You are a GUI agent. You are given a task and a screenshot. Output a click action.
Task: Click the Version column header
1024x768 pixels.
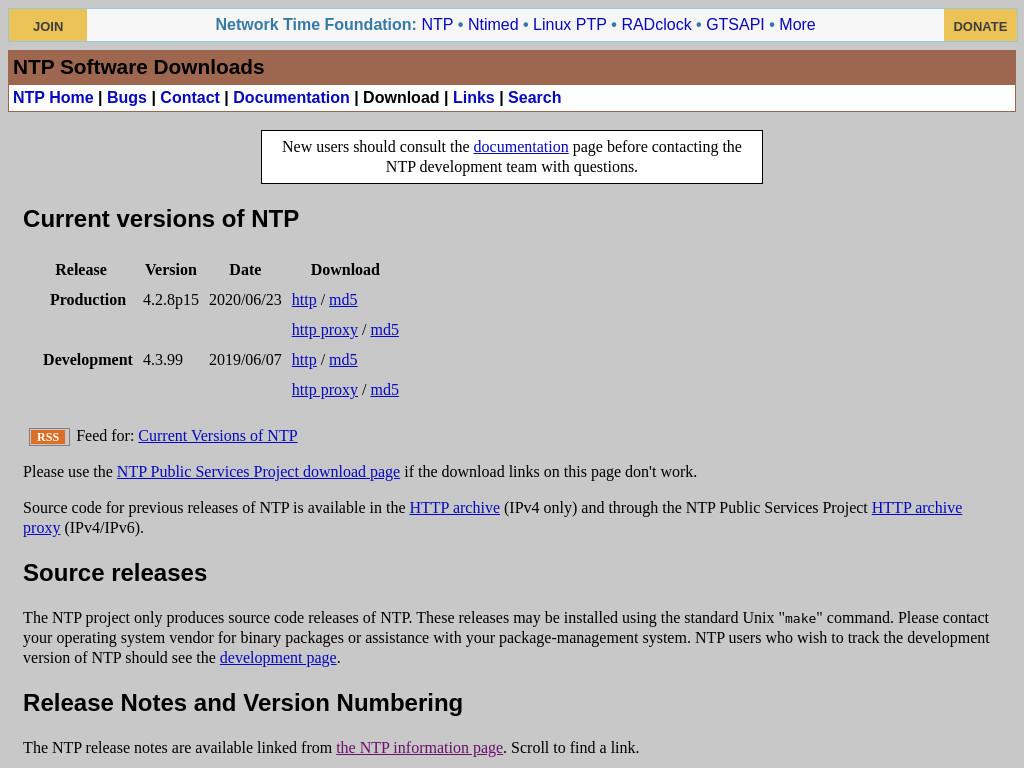[170, 270]
